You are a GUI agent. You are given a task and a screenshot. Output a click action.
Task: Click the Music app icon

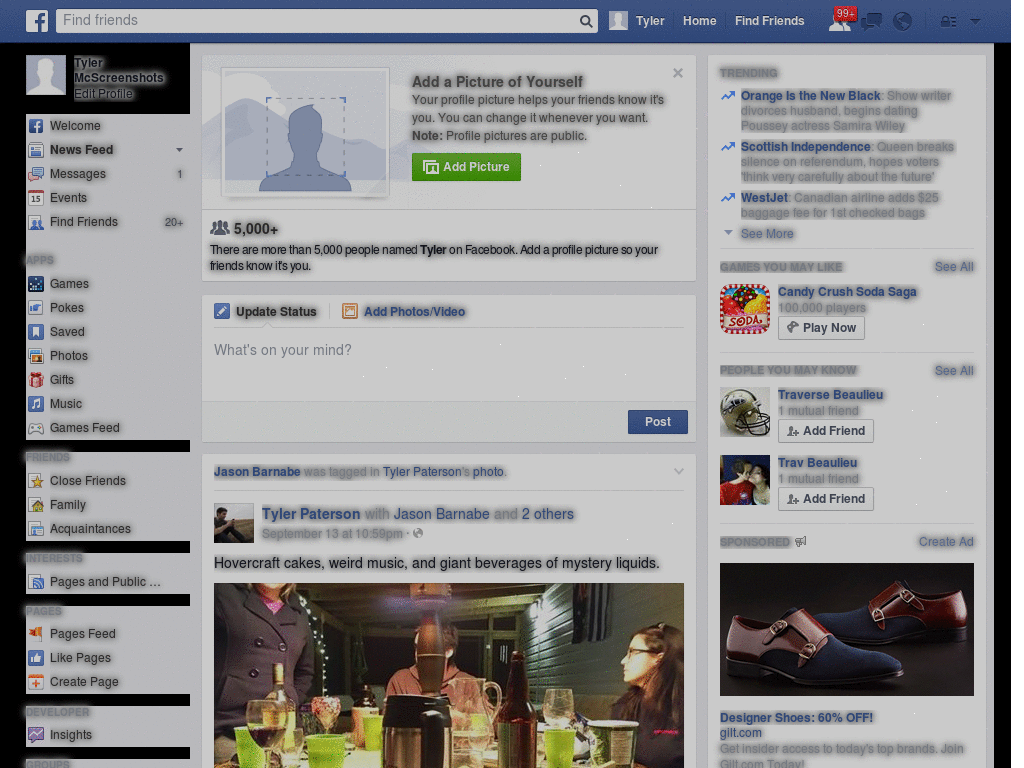coord(36,404)
